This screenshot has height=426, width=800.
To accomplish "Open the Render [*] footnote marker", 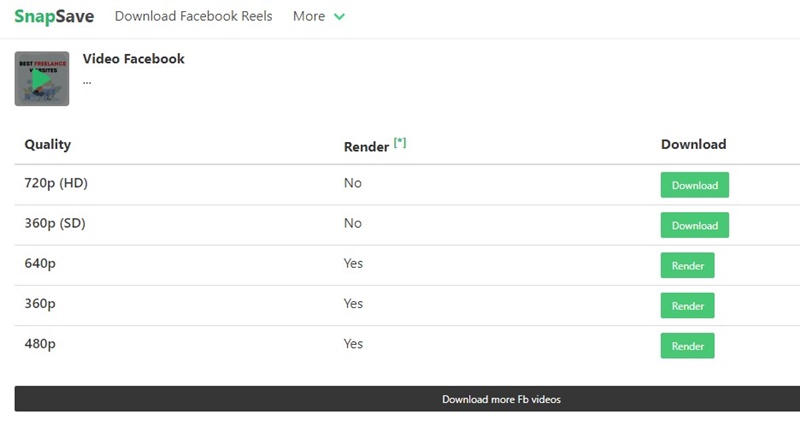I will tap(400, 143).
